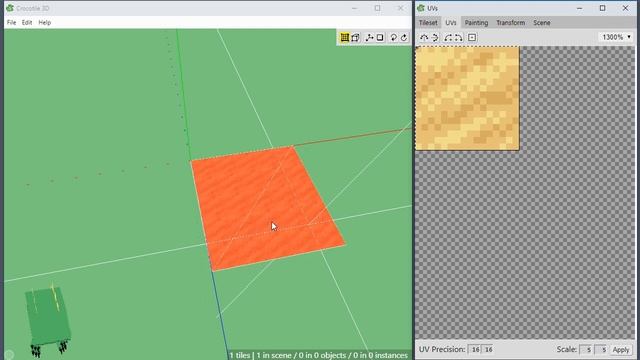Switch to the Tileset tab
Screen dimensions: 640x360
click(x=428, y=23)
